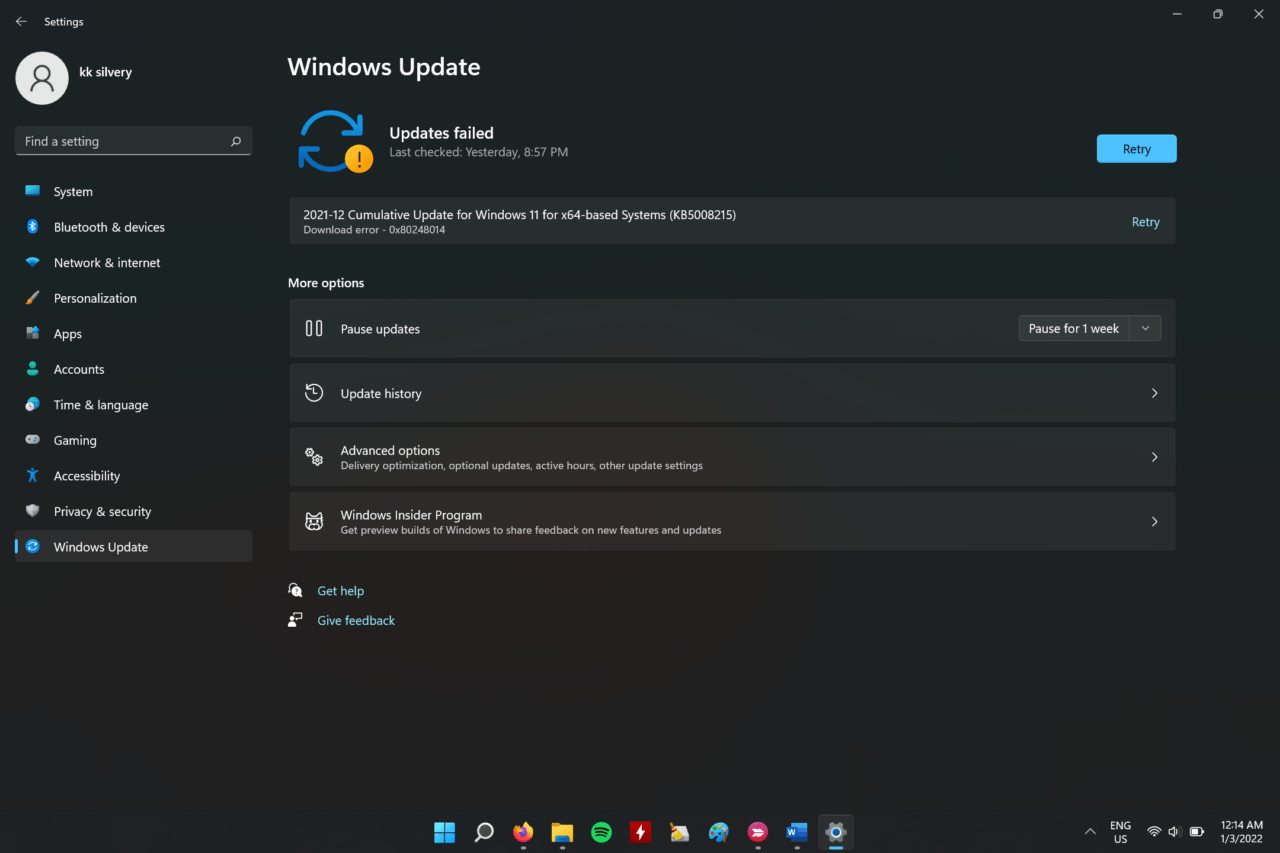Image resolution: width=1280 pixels, height=853 pixels.
Task: Click the search magnifier in Find a setting
Action: pyautogui.click(x=236, y=142)
